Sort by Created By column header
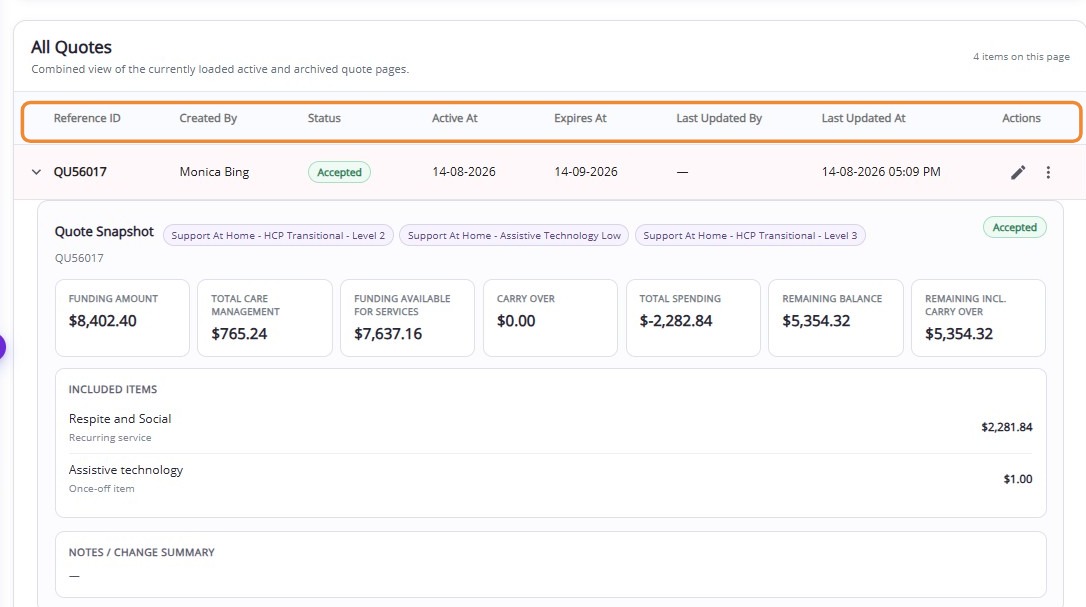Image resolution: width=1086 pixels, height=607 pixels. (208, 118)
